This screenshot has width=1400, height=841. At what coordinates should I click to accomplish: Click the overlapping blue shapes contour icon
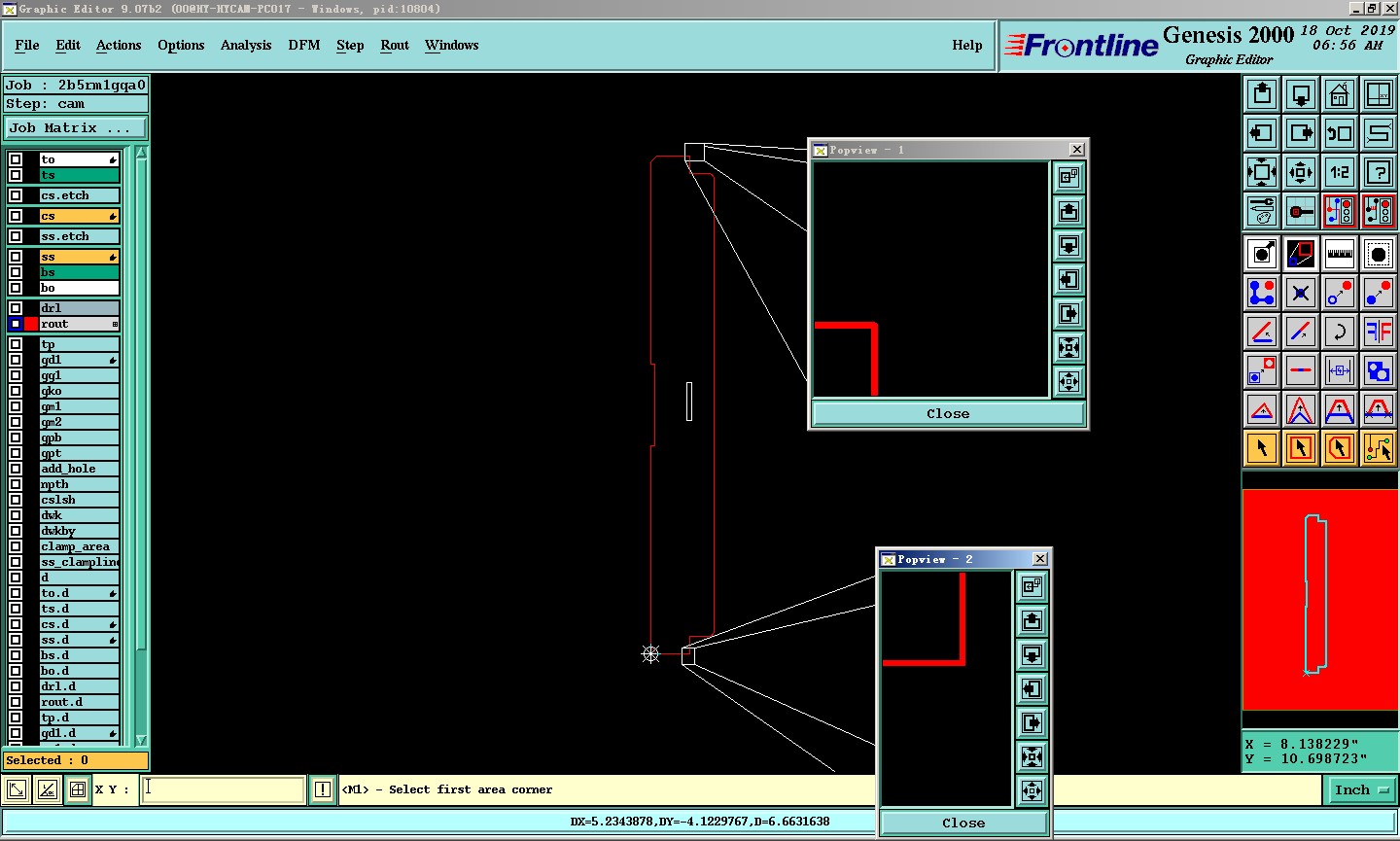click(1379, 370)
